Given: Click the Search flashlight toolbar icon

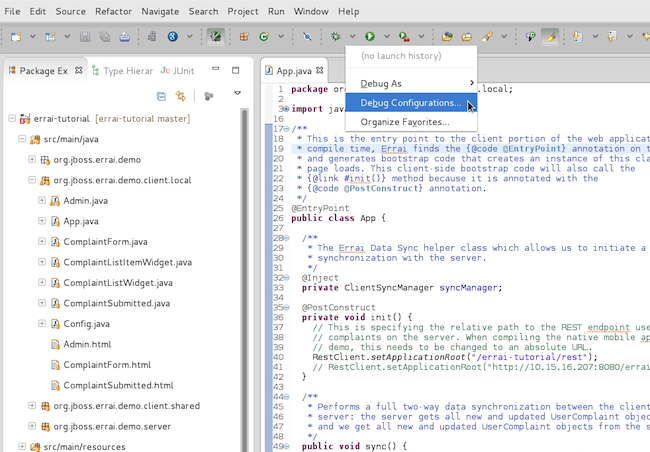Looking at the screenshot, I should point(487,36).
